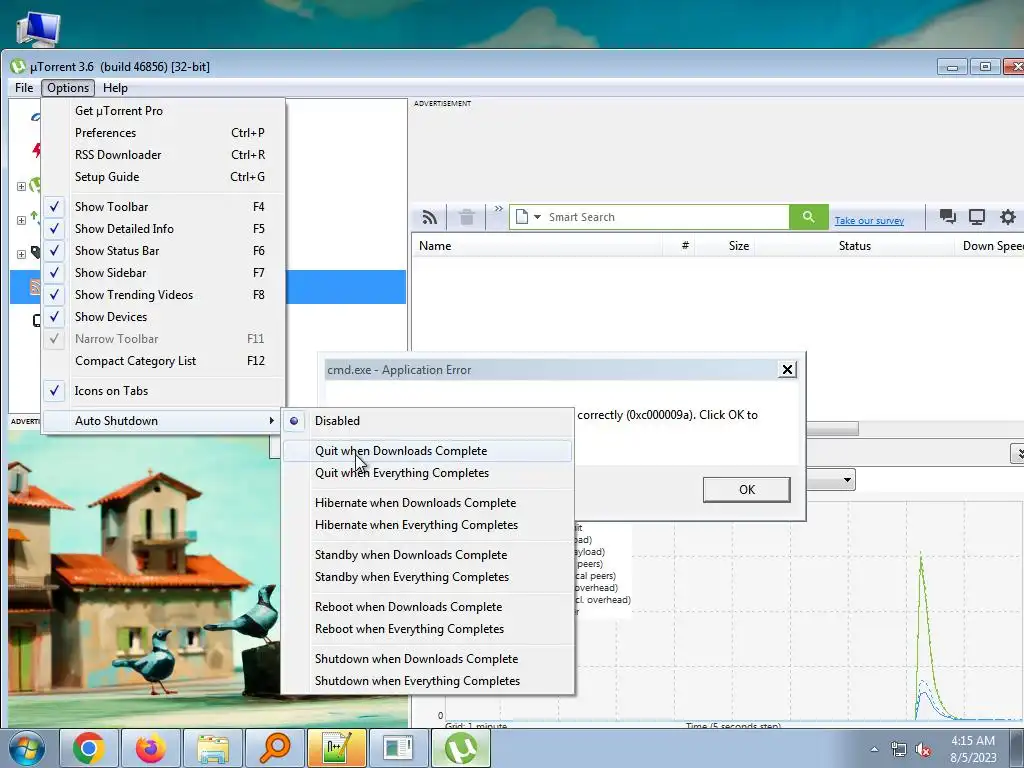Launch Firefox from taskbar
The width and height of the screenshot is (1024, 768).
pos(150,748)
